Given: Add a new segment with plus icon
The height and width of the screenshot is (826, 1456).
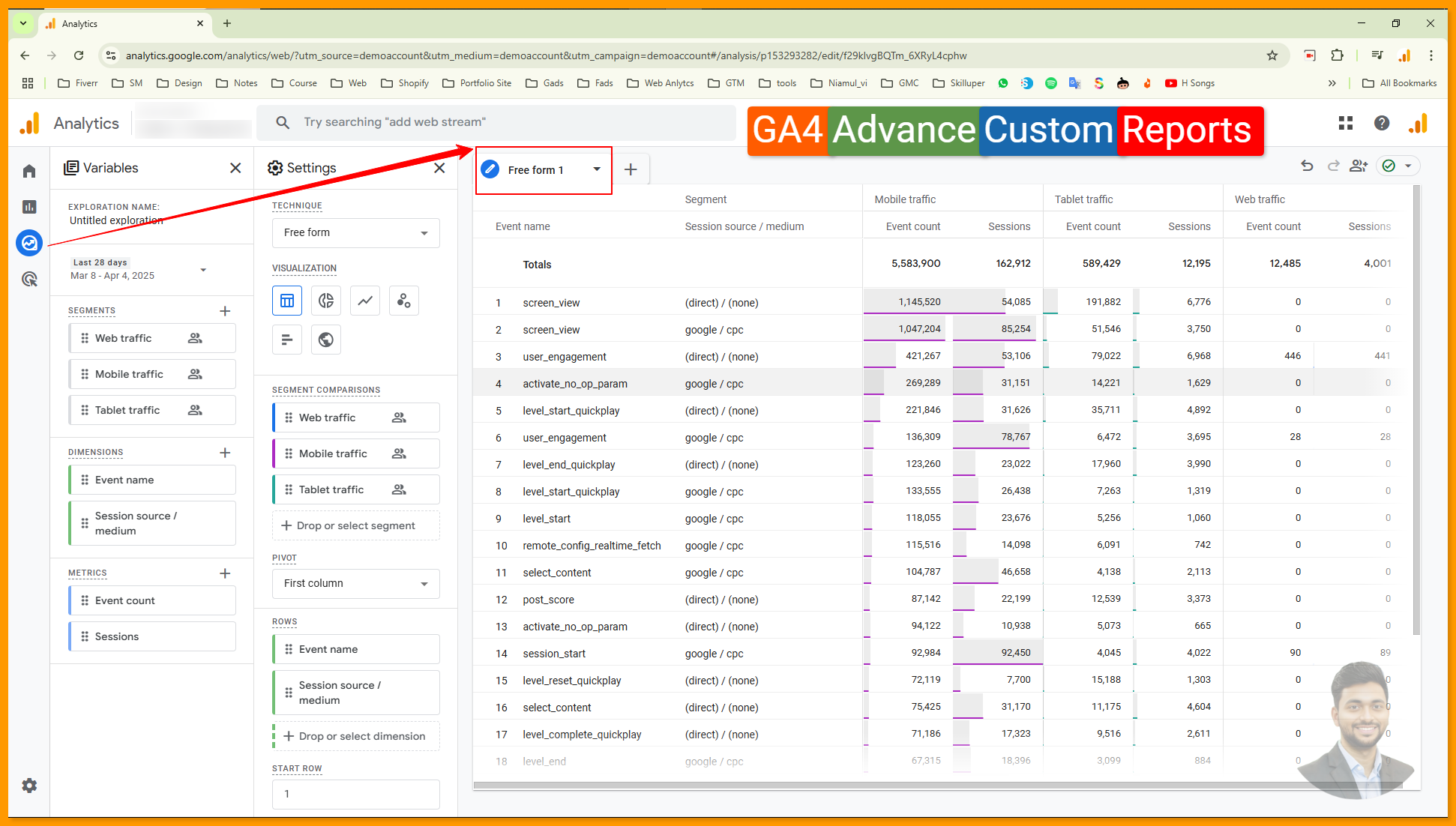Looking at the screenshot, I should 225,311.
